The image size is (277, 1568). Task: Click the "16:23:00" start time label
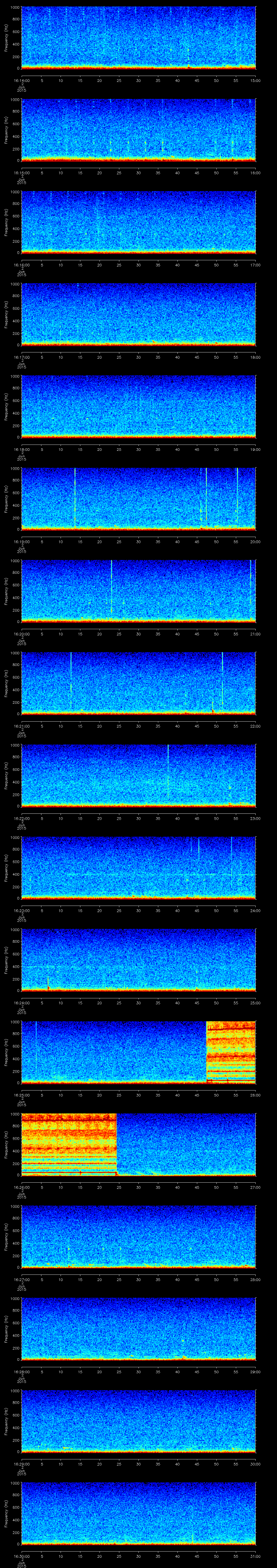(x=21, y=910)
